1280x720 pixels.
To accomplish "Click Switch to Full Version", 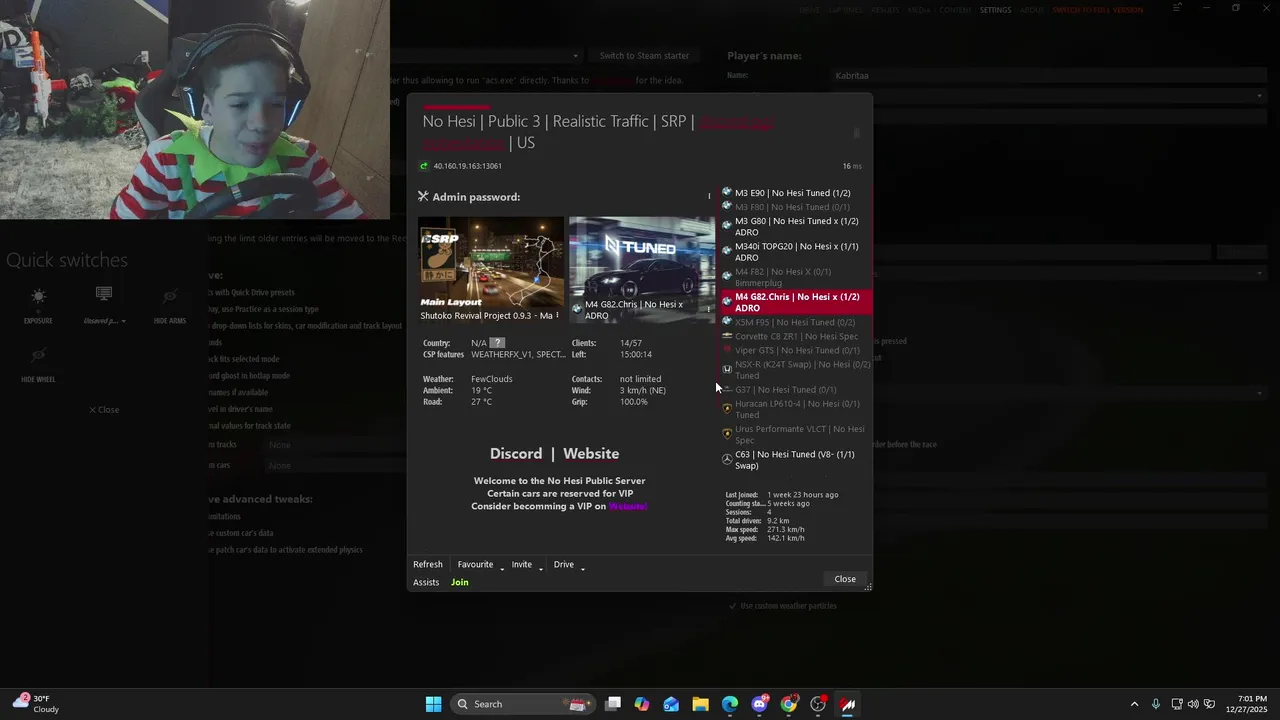I will (1097, 10).
